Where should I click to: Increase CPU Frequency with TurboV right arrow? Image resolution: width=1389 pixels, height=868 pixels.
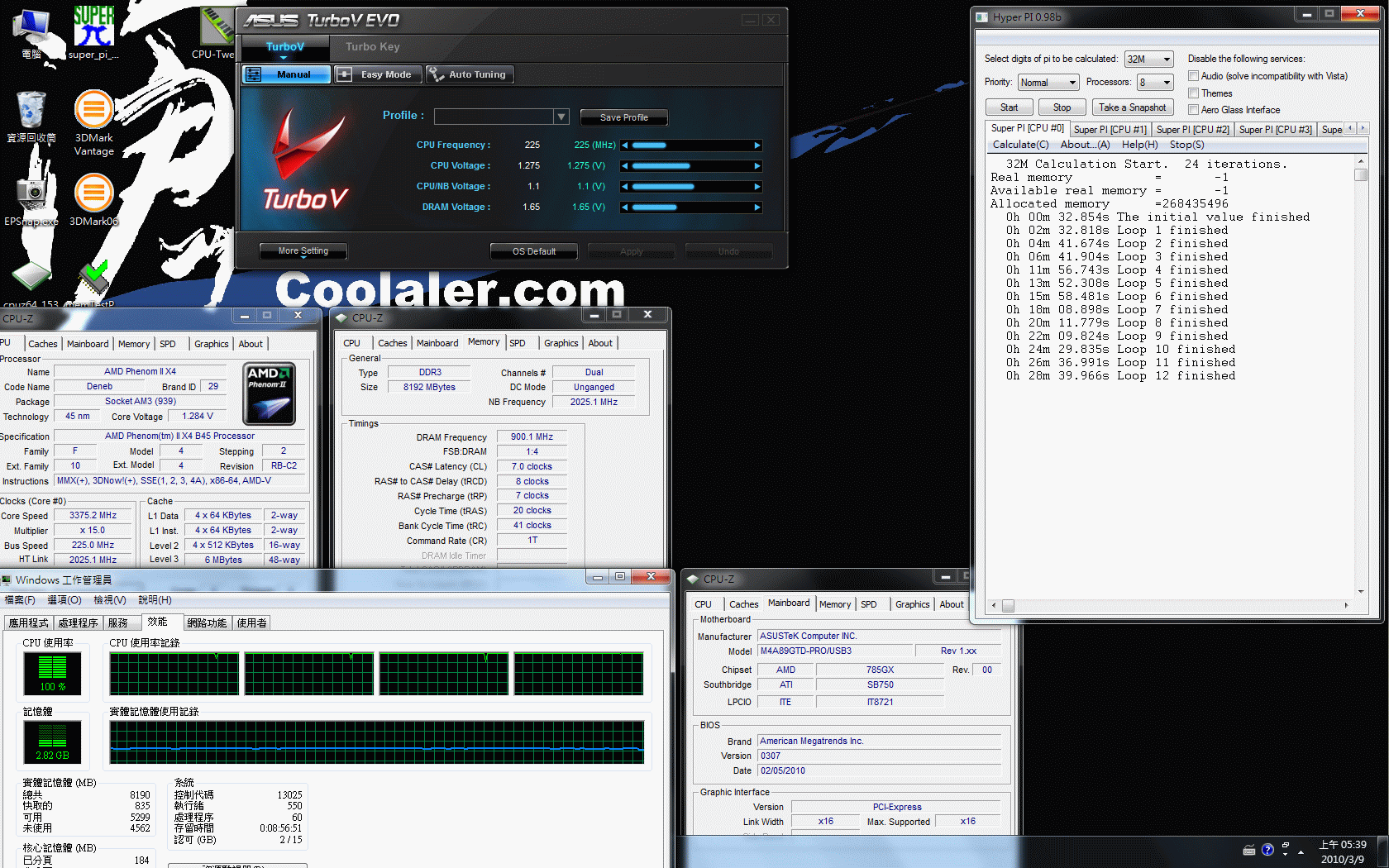coord(757,145)
